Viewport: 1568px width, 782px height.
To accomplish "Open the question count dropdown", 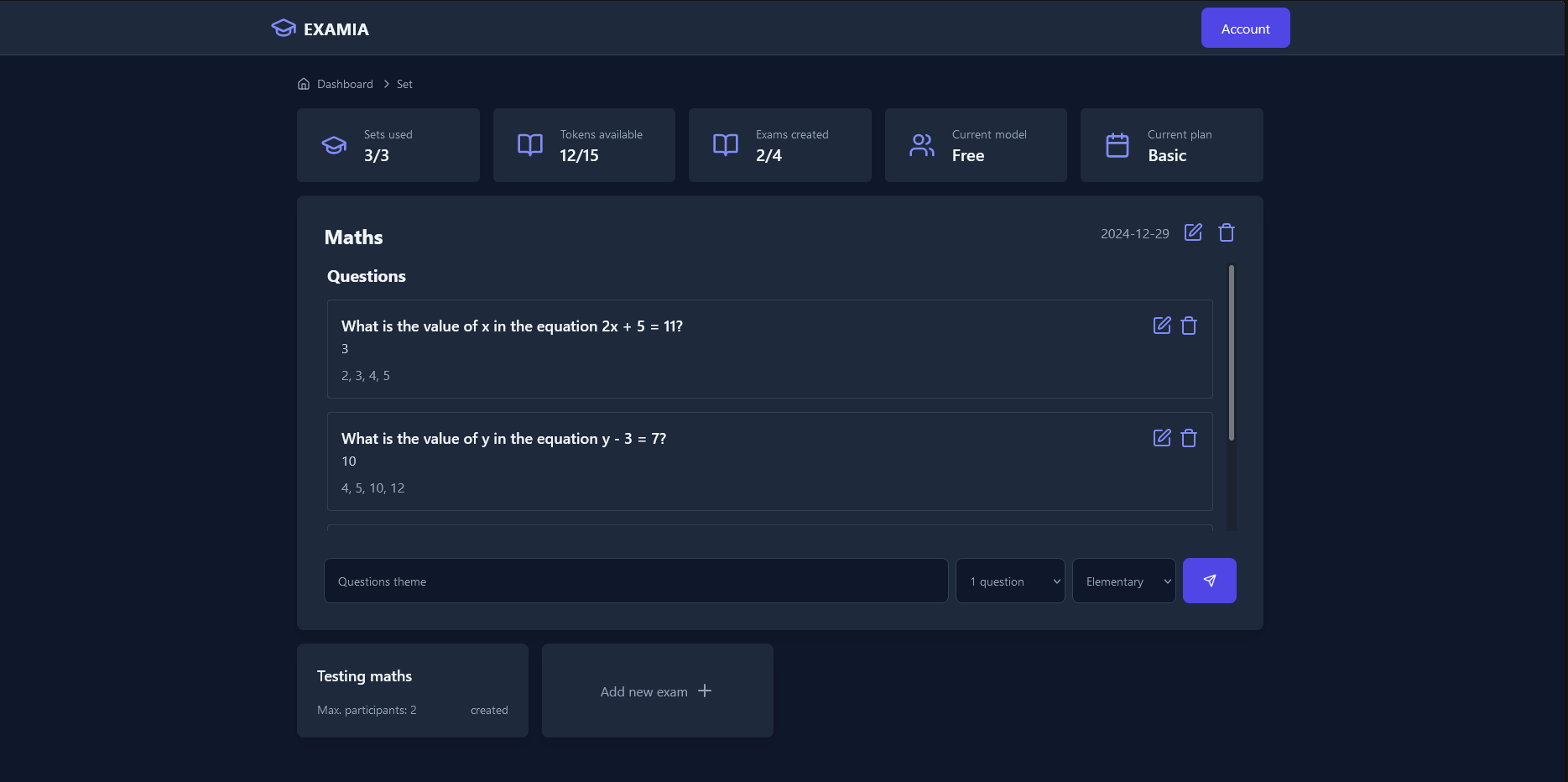I will point(1010,581).
